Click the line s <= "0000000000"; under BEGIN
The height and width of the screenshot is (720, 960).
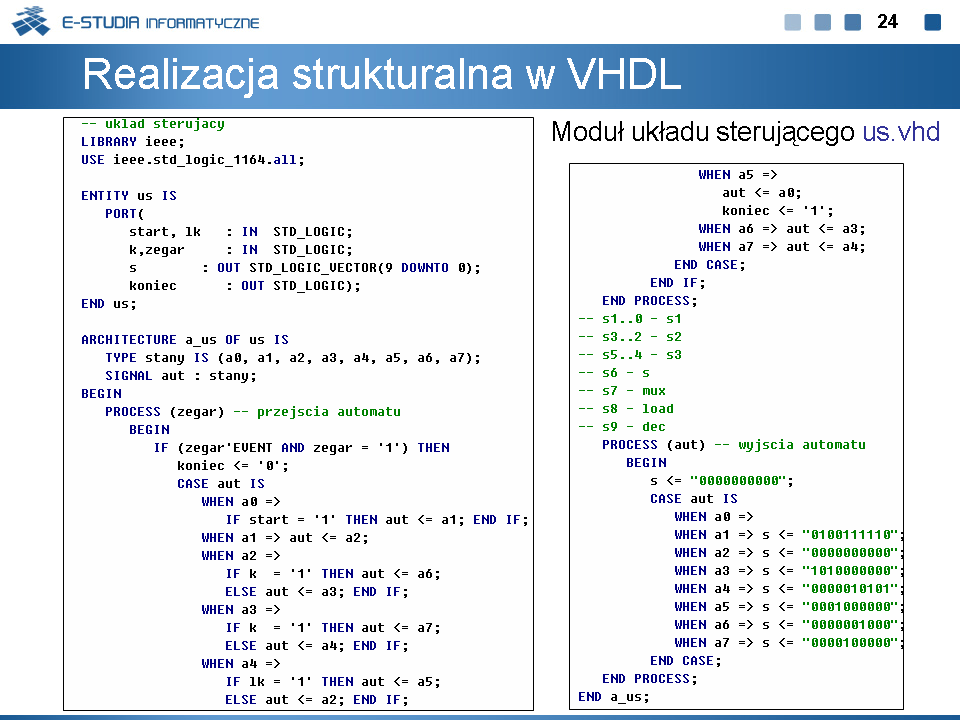click(722, 481)
